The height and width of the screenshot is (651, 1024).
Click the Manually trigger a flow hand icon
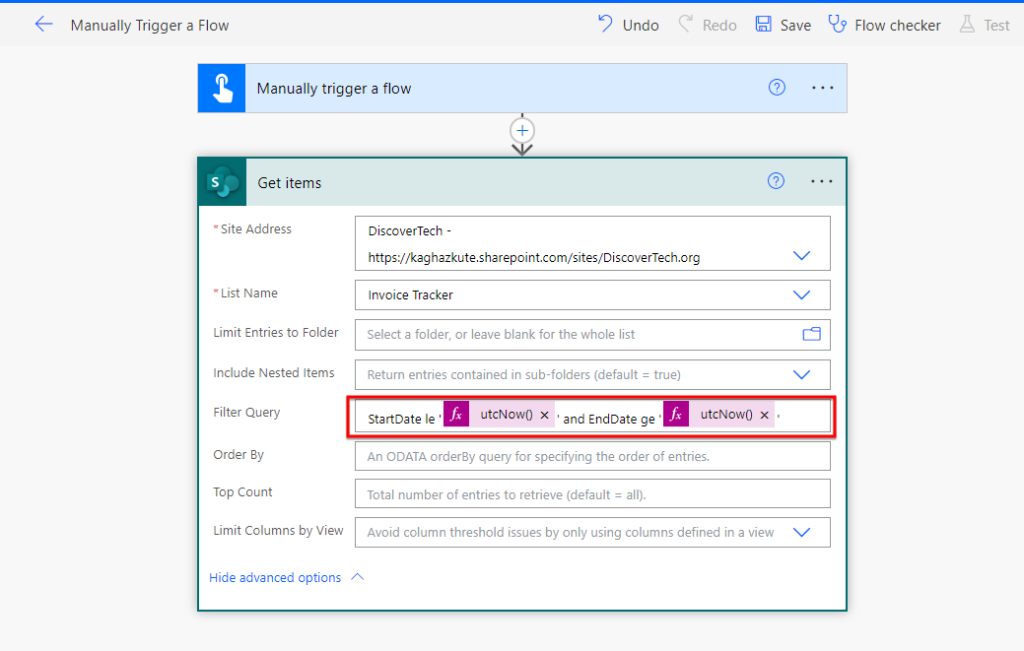click(222, 88)
